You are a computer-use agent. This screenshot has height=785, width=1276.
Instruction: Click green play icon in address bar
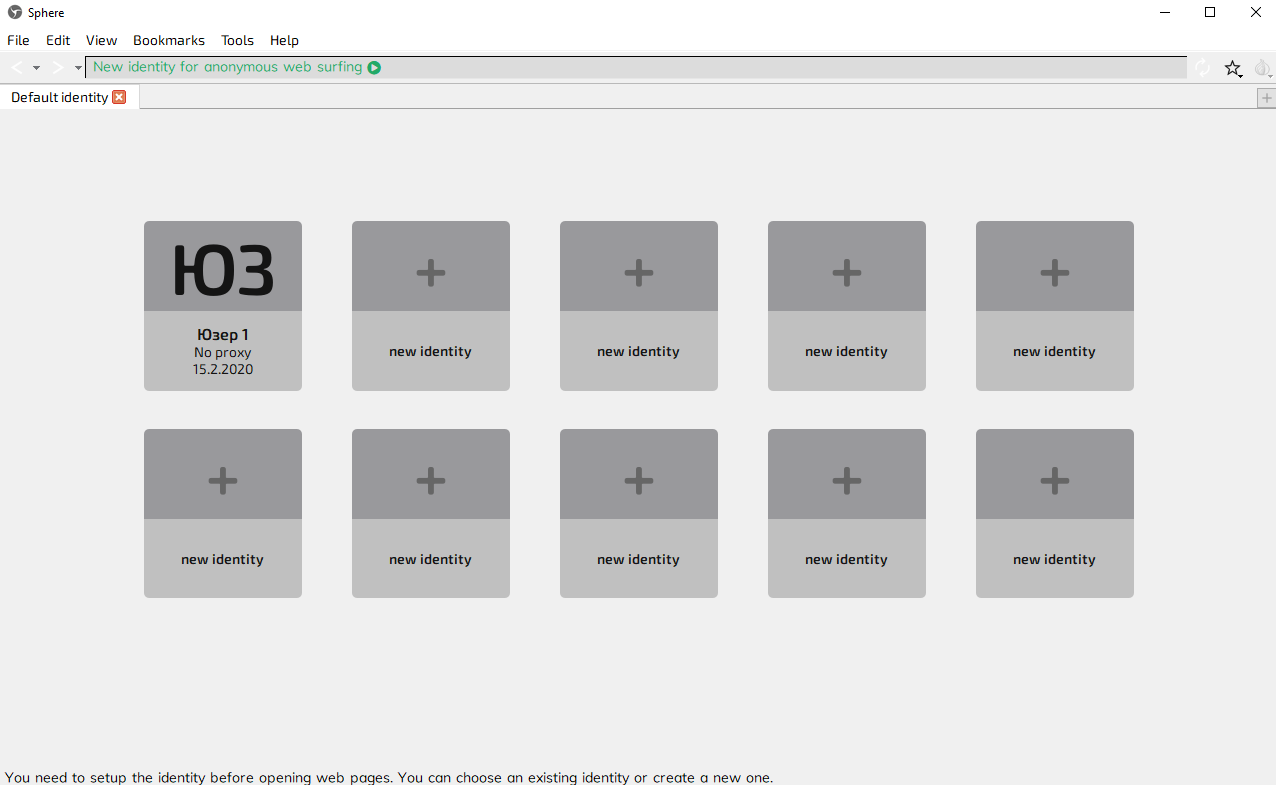point(374,68)
